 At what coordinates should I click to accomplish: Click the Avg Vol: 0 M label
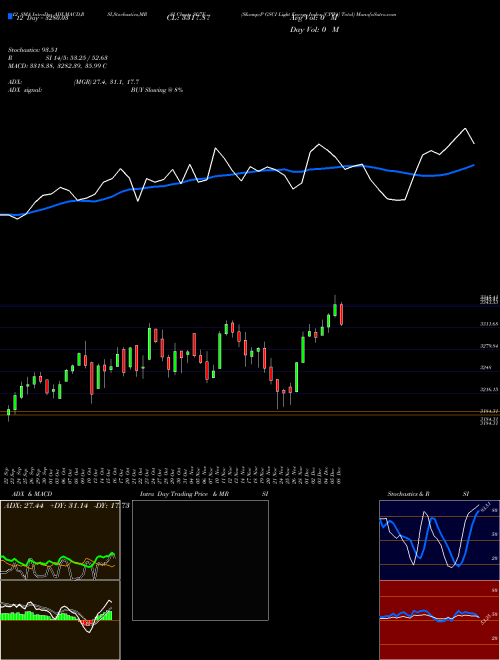(x=314, y=18)
